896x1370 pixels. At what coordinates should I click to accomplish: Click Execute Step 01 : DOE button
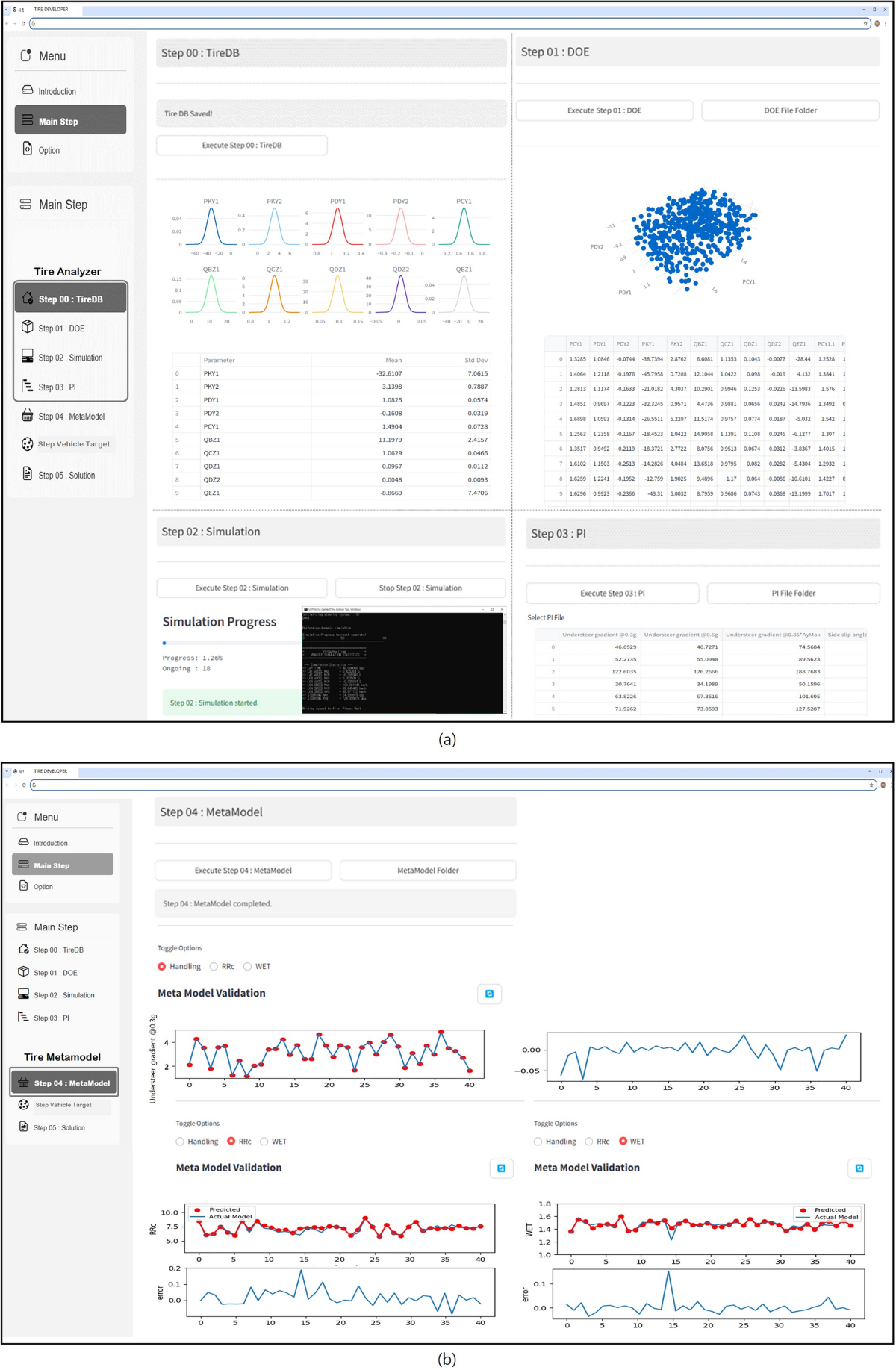click(605, 110)
